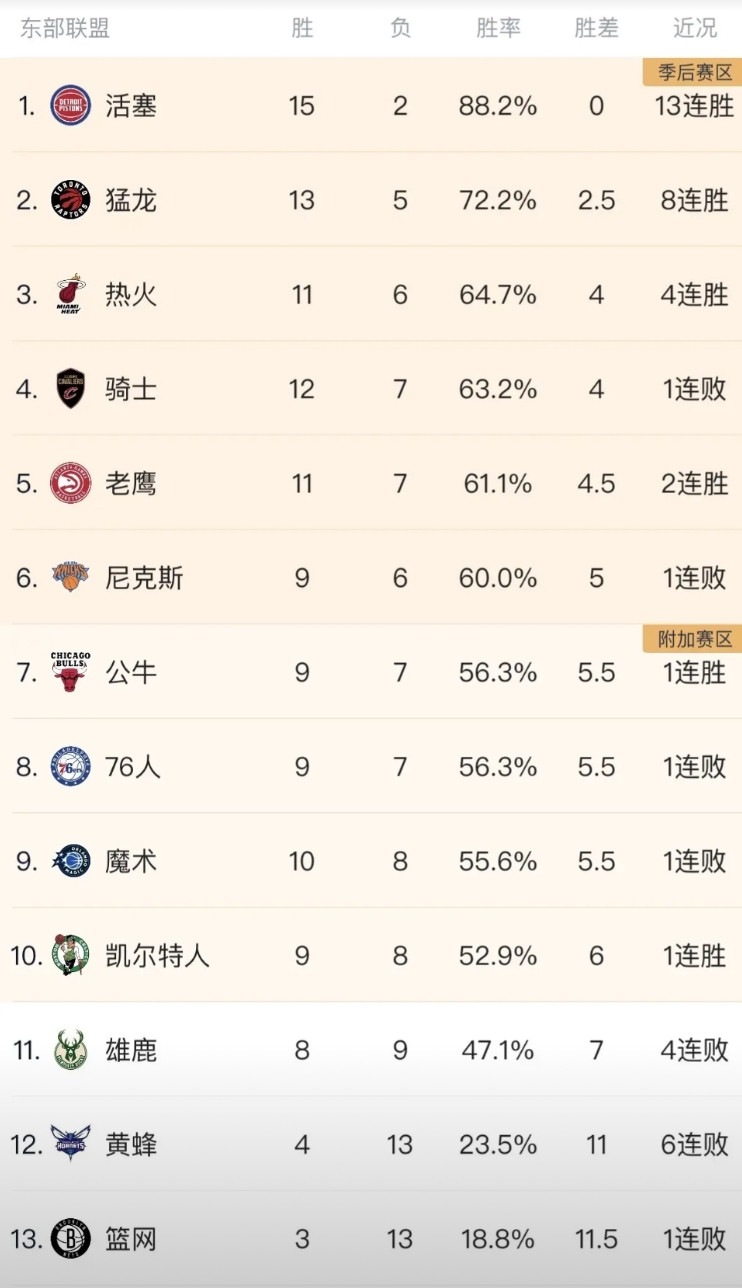Viewport: 742px width, 1288px height.
Task: Click the 附加赛区 play-in zone label
Action: point(692,639)
